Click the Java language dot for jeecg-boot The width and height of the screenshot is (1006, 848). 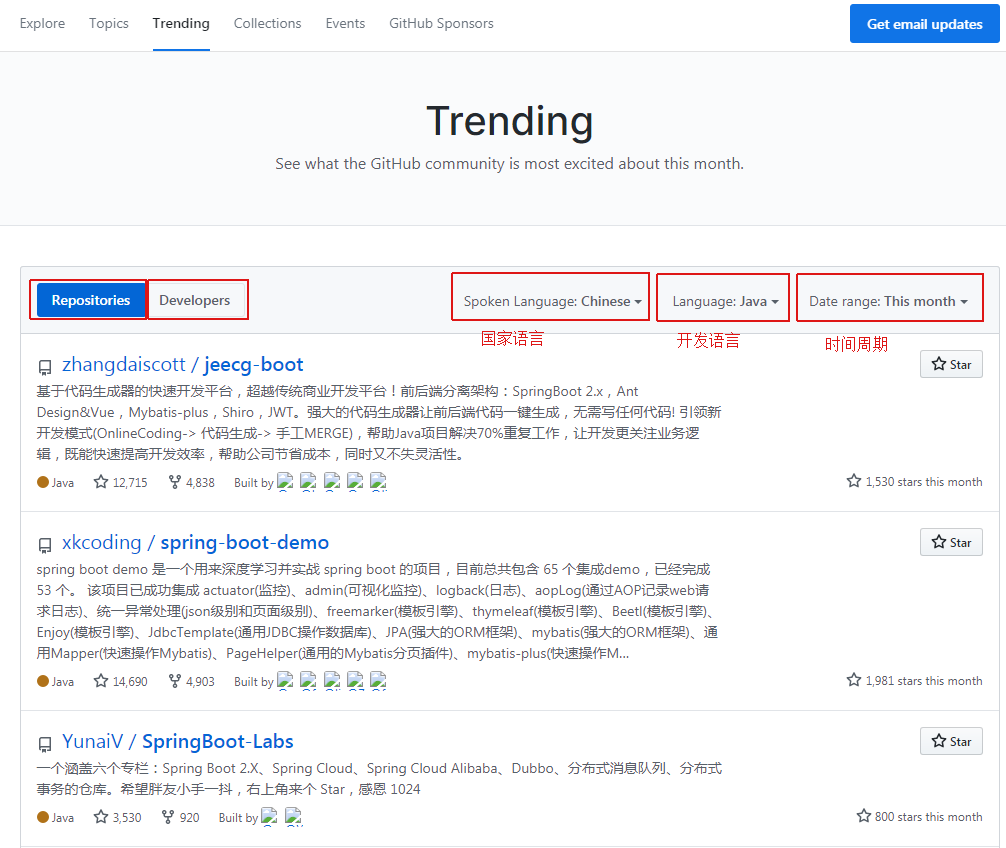43,482
